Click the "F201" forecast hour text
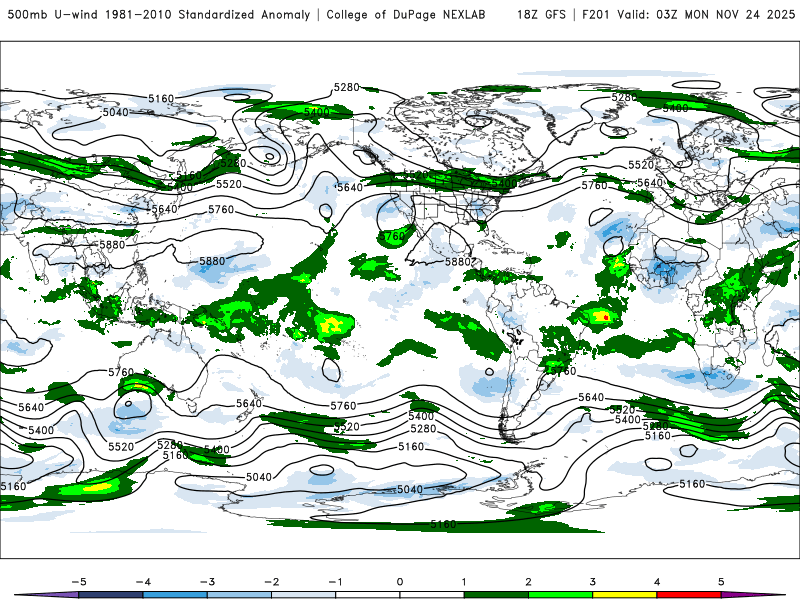Image resolution: width=800 pixels, height=600 pixels. [595, 14]
